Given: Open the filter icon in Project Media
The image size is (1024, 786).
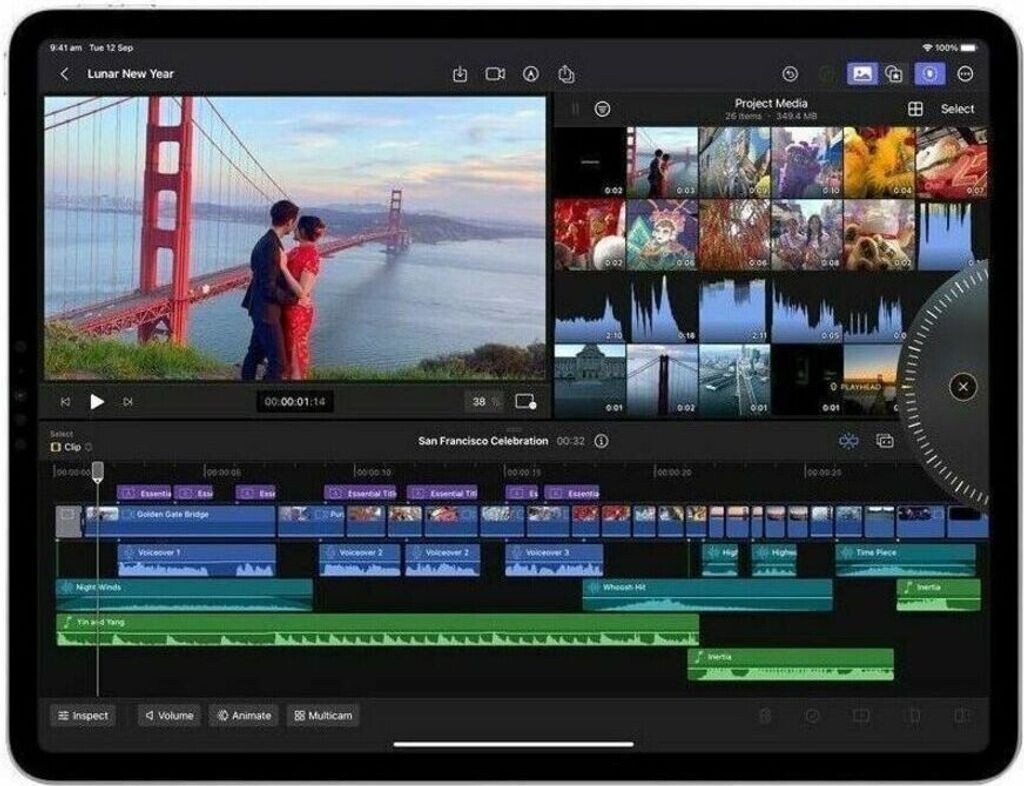Looking at the screenshot, I should point(602,109).
